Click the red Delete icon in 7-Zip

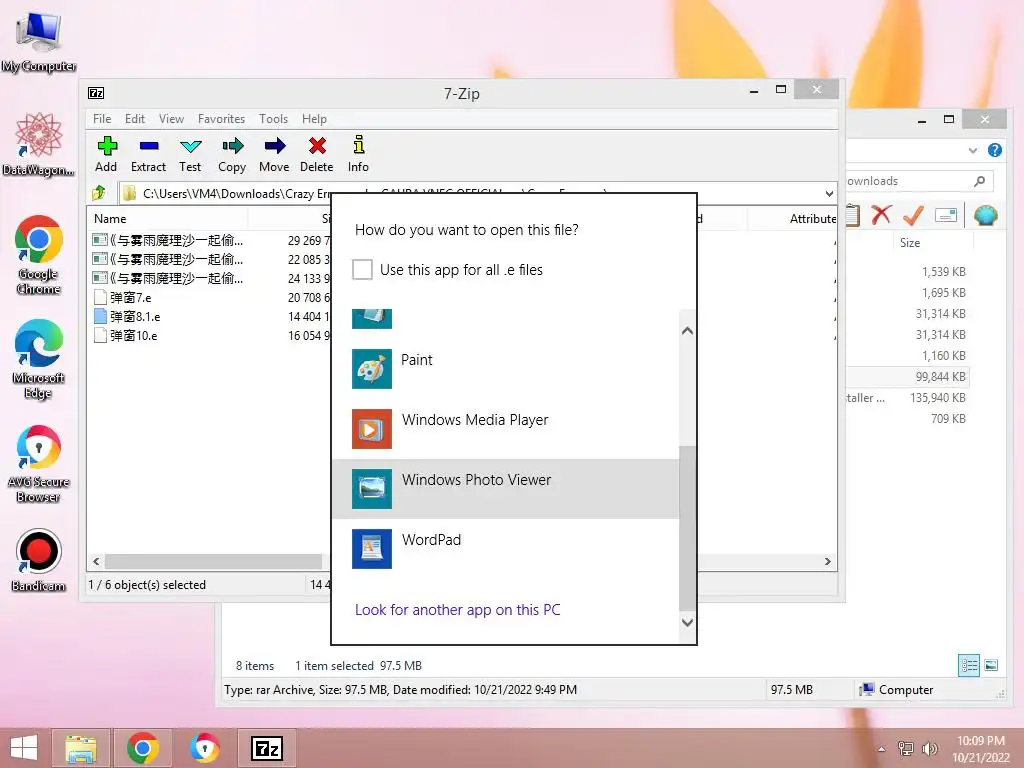click(x=317, y=146)
